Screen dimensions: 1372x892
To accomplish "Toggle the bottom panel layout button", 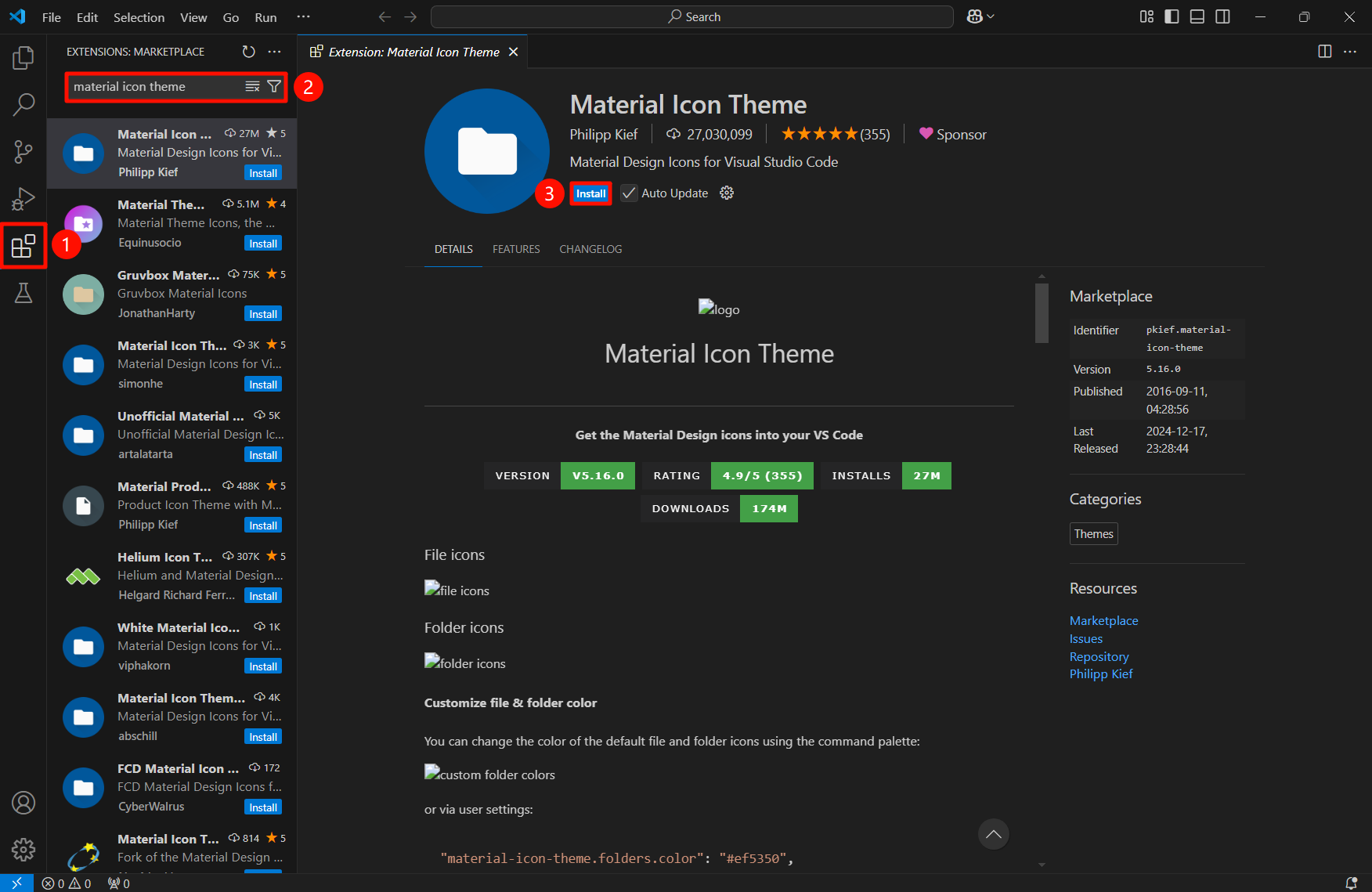I will (1197, 17).
